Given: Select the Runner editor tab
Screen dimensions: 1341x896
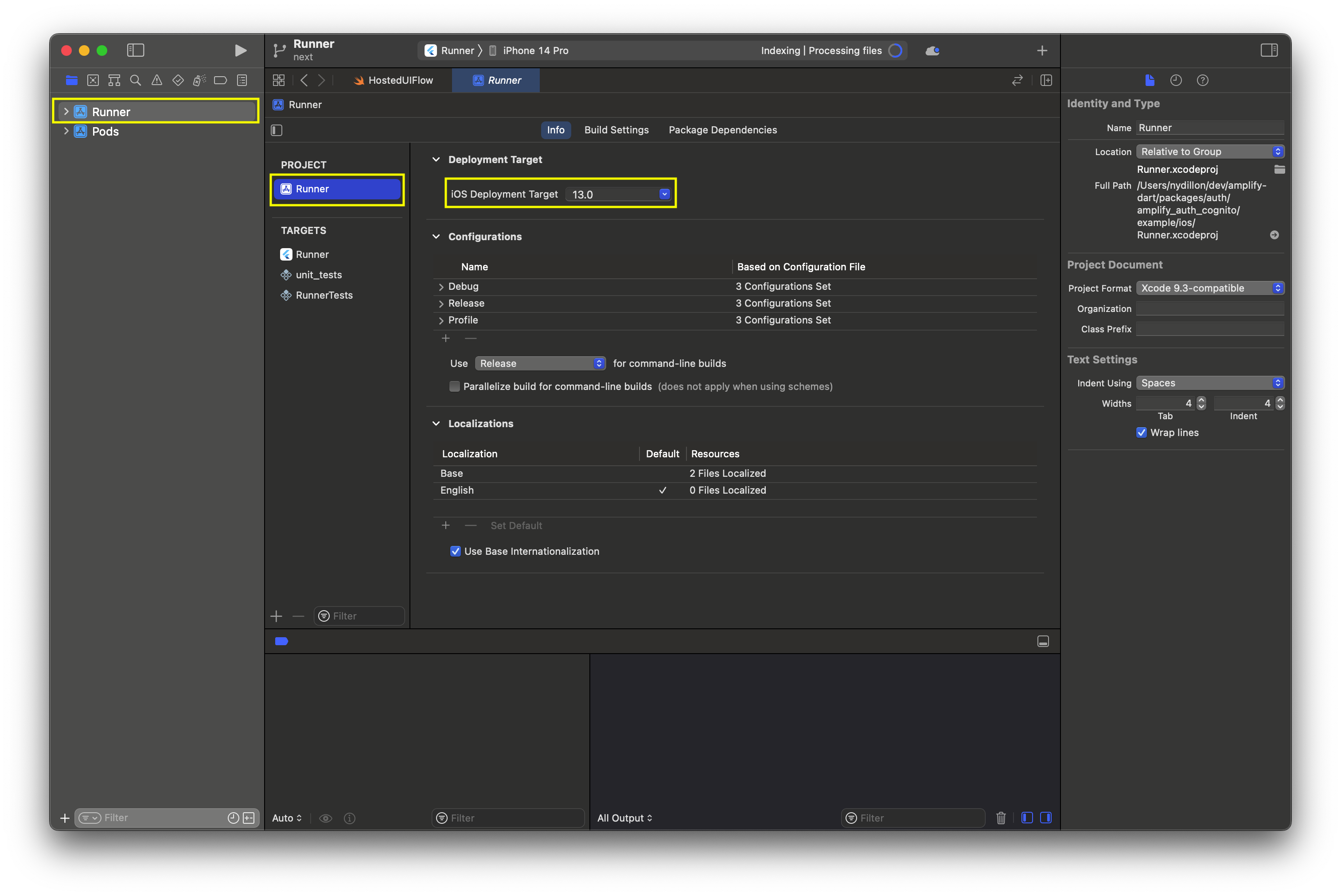Looking at the screenshot, I should point(496,81).
